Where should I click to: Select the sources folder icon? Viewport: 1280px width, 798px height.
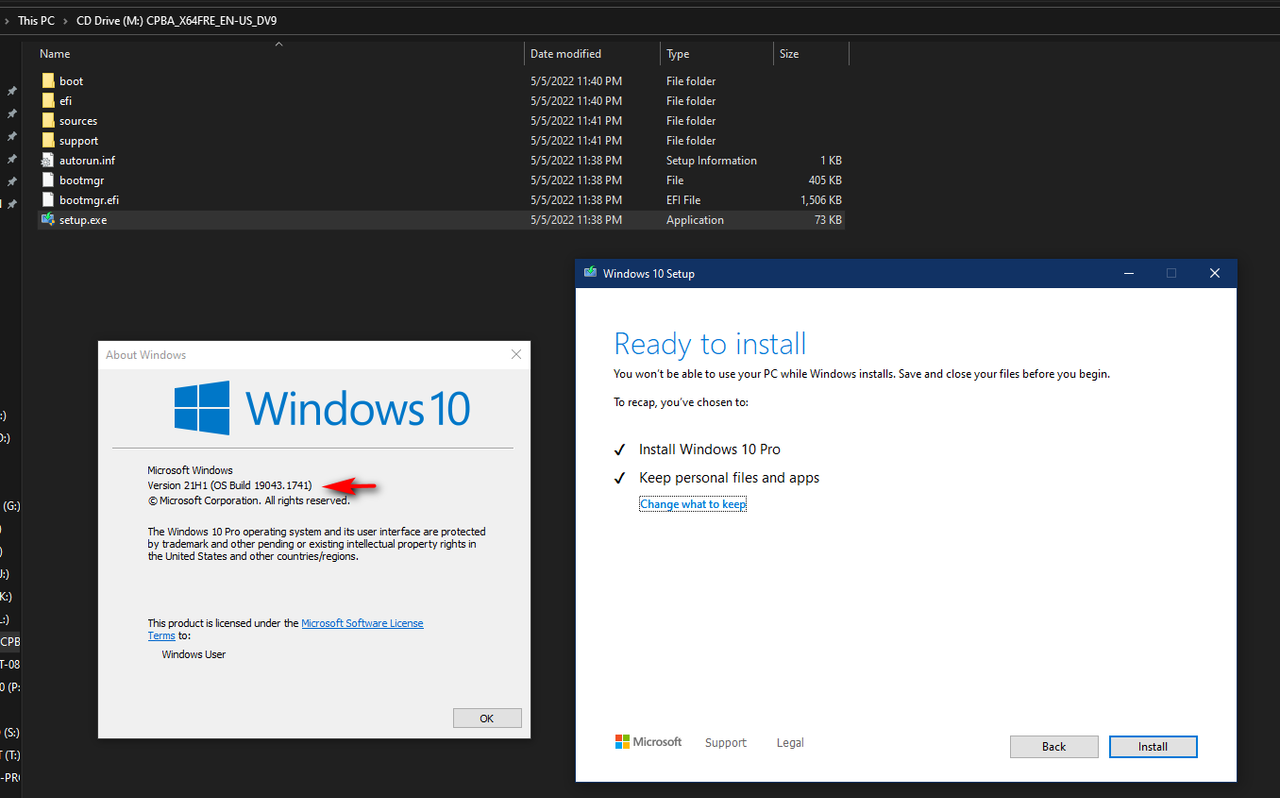(x=48, y=121)
